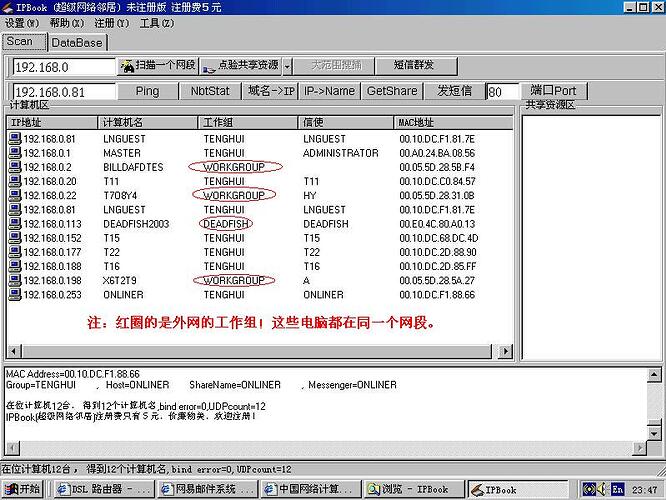Open the 设置 menu
Image resolution: width=666 pixels, height=500 pixels.
click(22, 23)
